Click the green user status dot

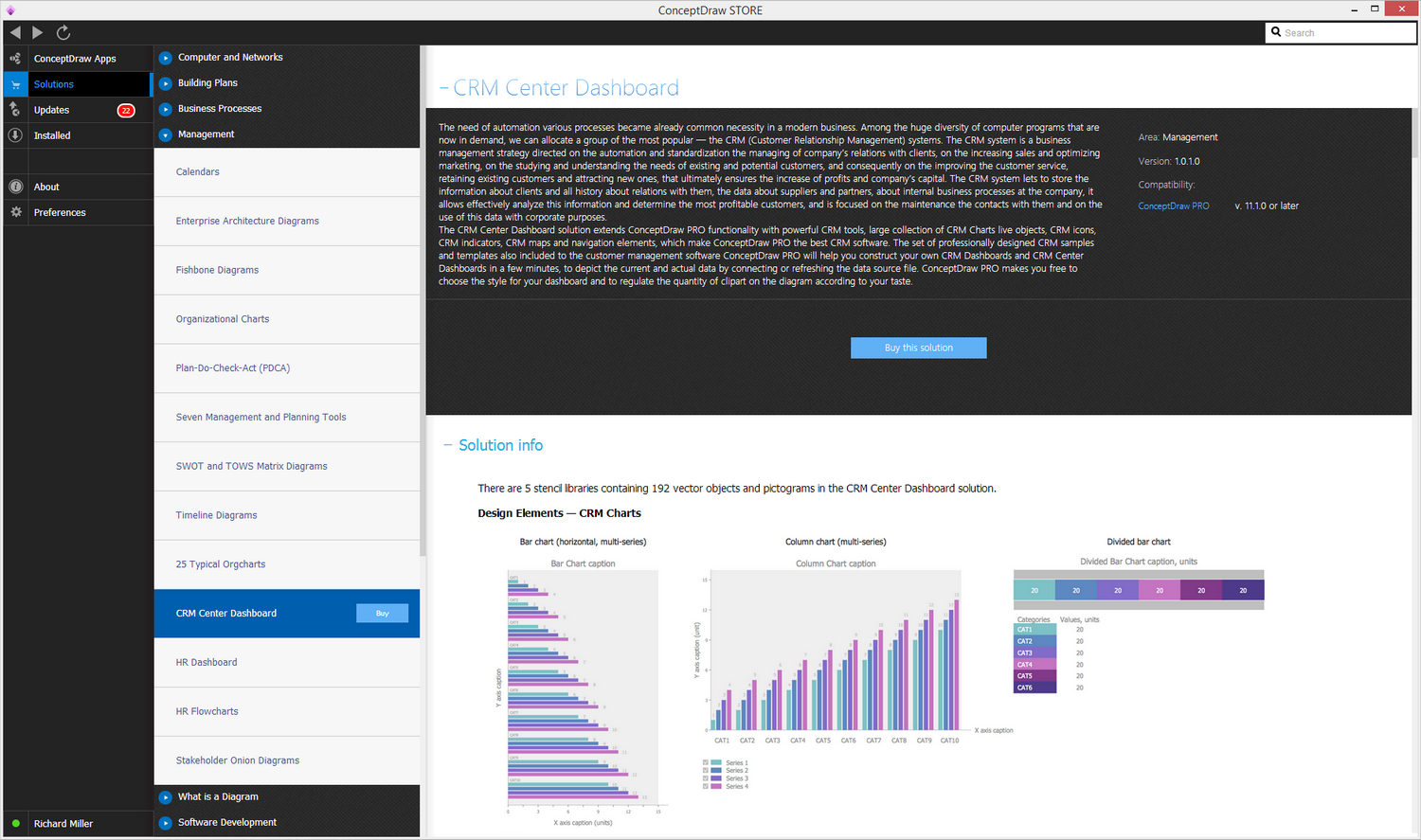pyautogui.click(x=15, y=824)
